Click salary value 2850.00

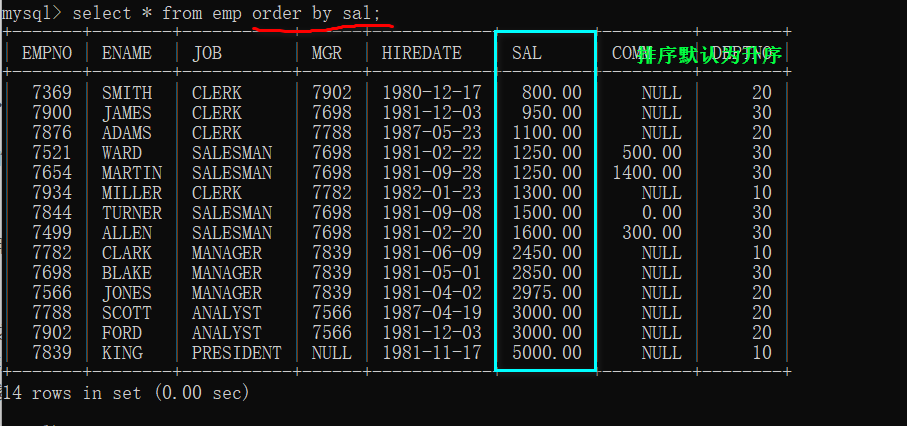coord(547,273)
